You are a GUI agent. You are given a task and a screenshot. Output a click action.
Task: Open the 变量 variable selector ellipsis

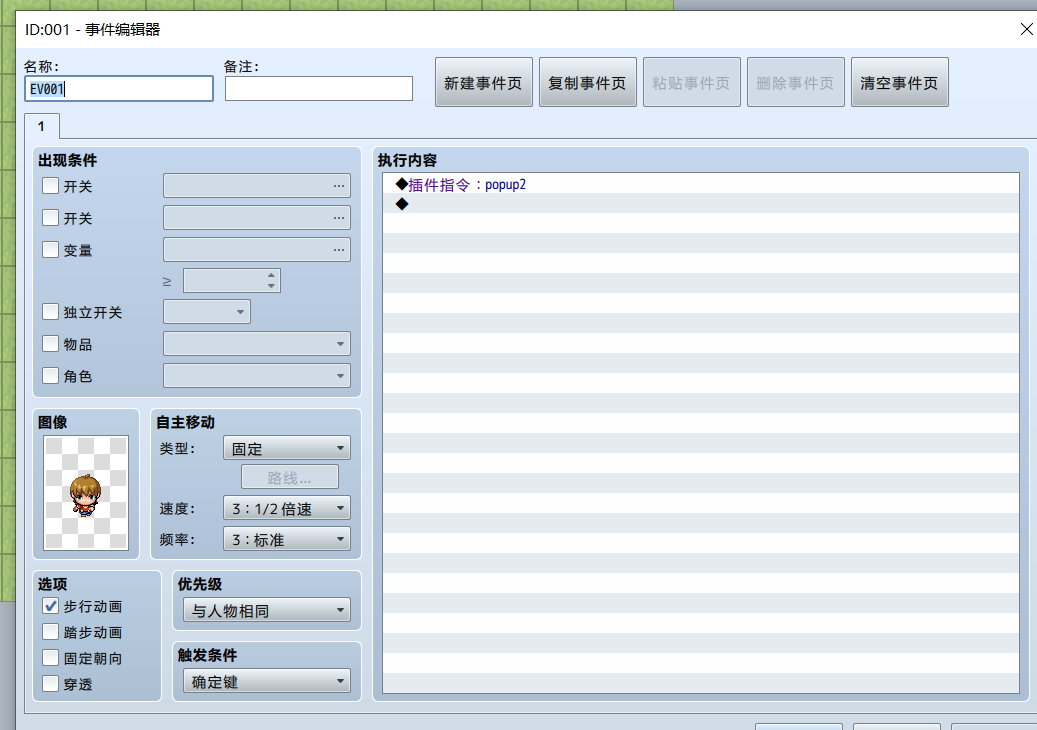(x=339, y=249)
